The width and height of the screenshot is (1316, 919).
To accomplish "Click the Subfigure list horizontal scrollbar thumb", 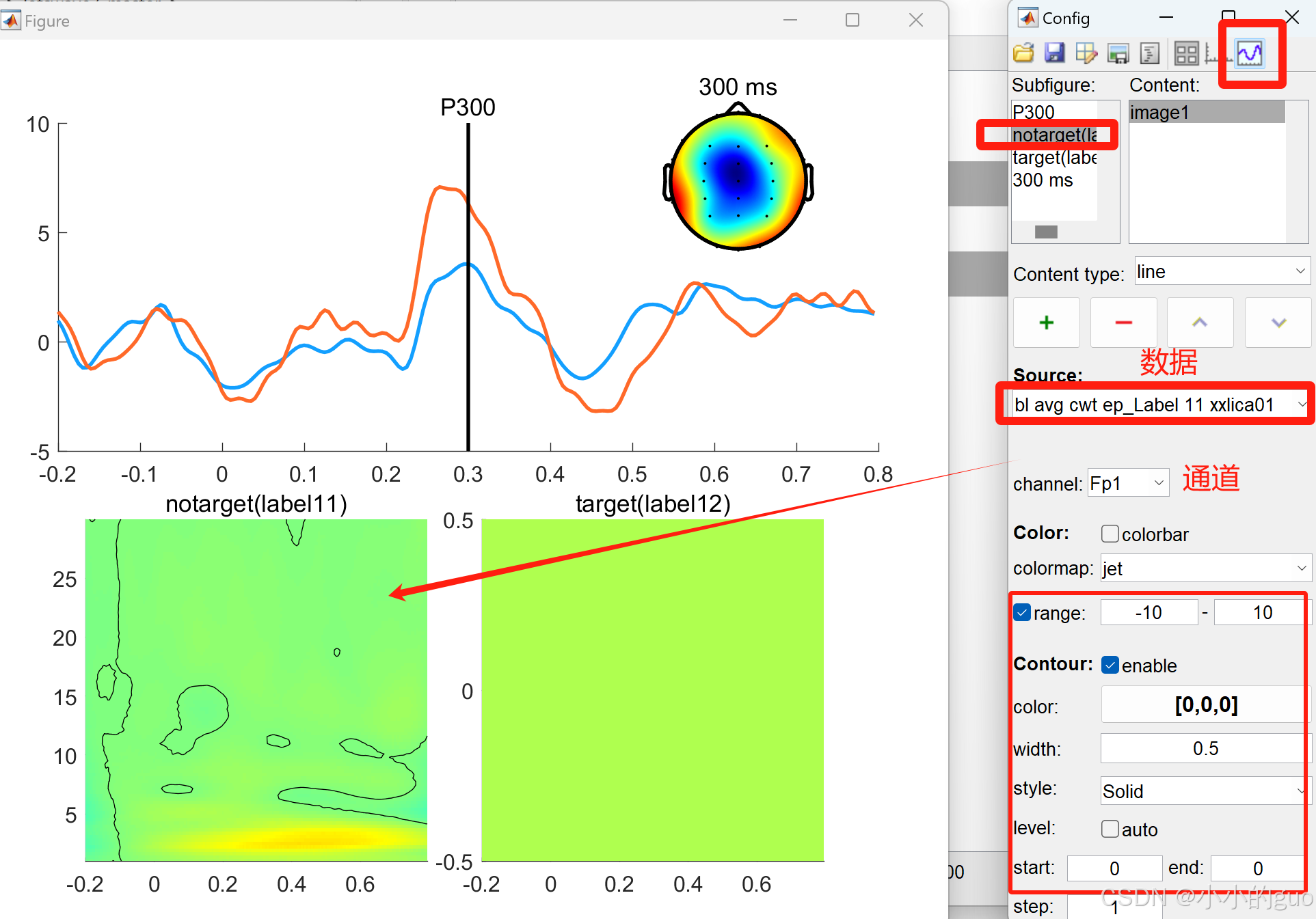I will [1046, 232].
